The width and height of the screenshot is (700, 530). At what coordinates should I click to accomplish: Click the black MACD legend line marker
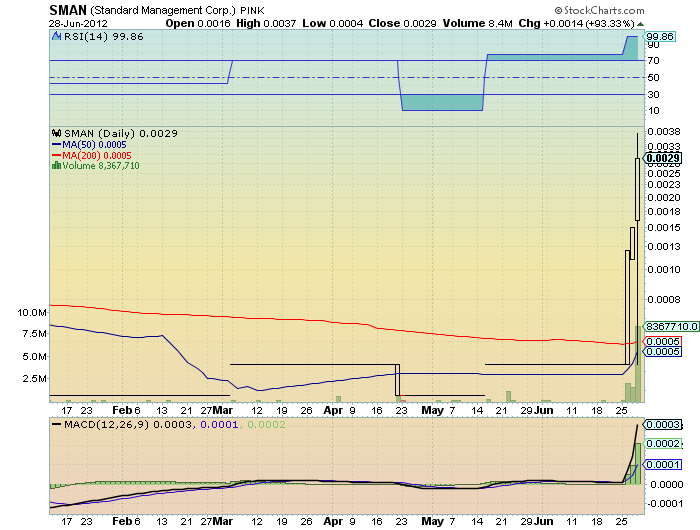(x=56, y=425)
